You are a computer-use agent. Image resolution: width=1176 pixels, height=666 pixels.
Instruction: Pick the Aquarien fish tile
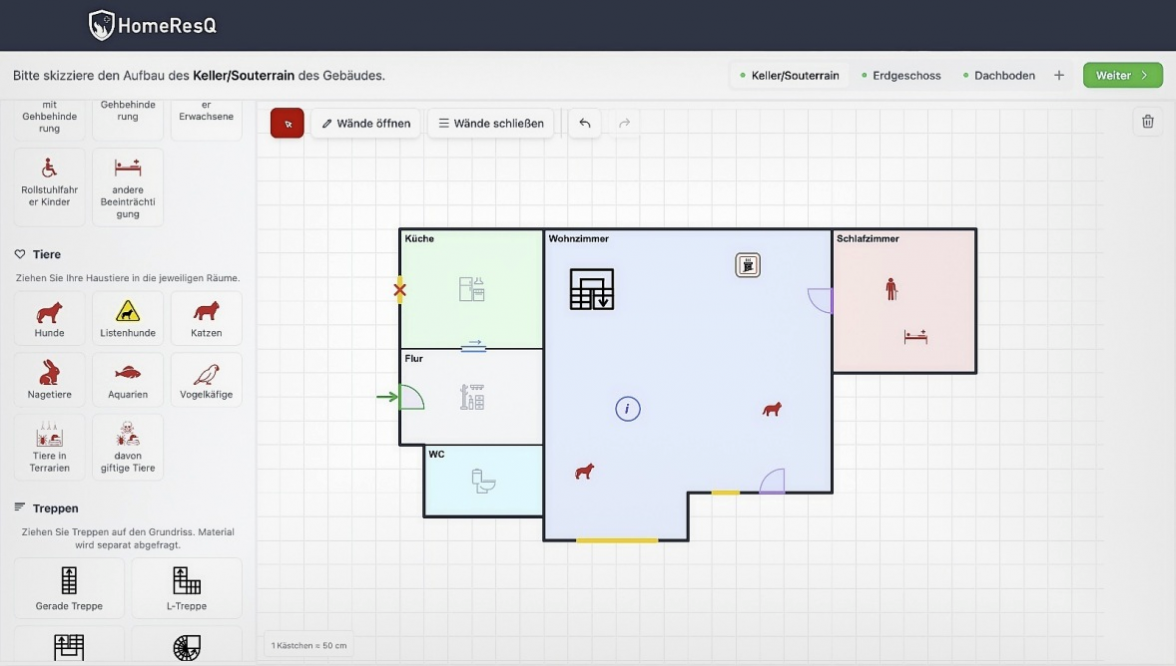[128, 380]
